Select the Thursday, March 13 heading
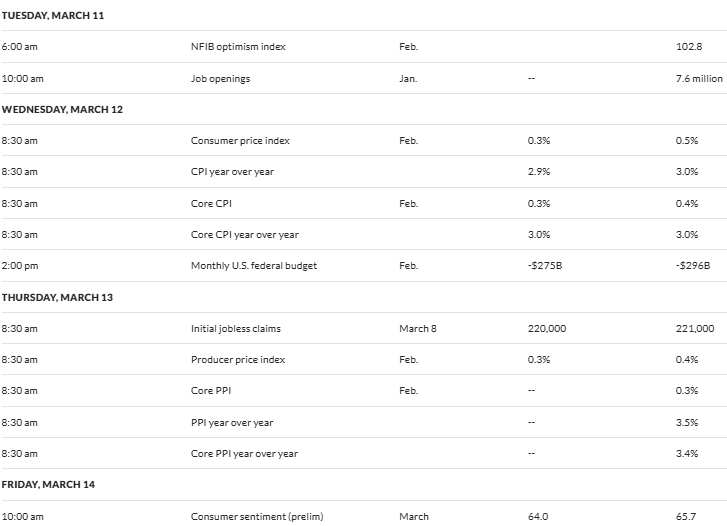 point(57,297)
